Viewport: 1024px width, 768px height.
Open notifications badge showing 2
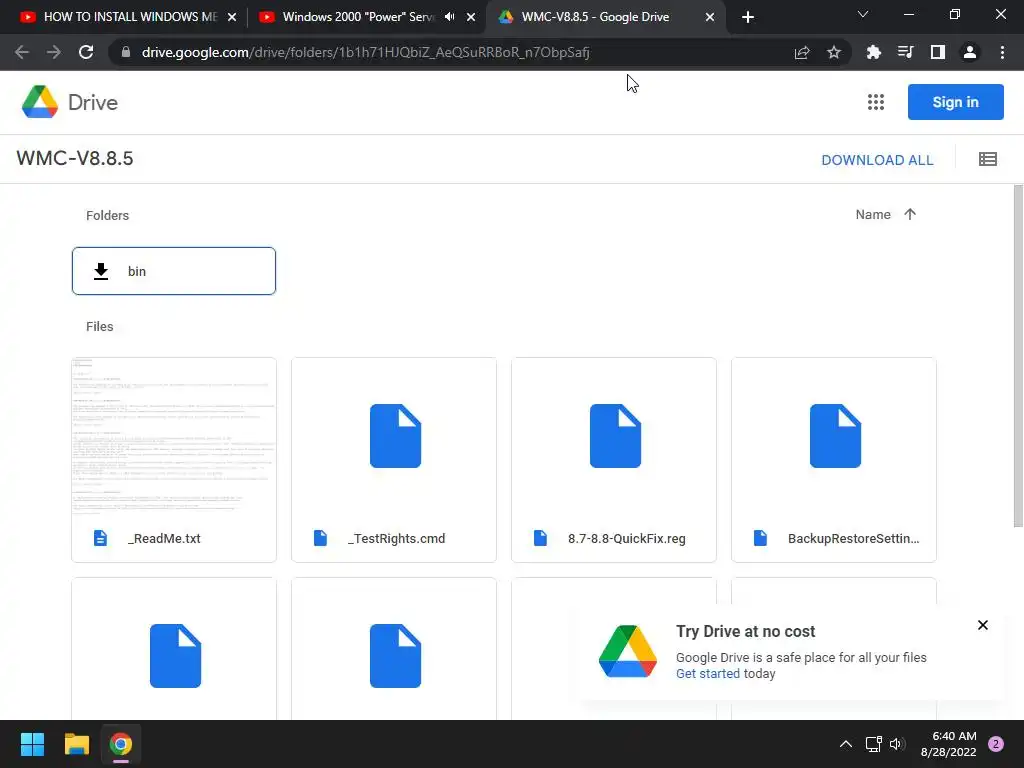[x=996, y=744]
